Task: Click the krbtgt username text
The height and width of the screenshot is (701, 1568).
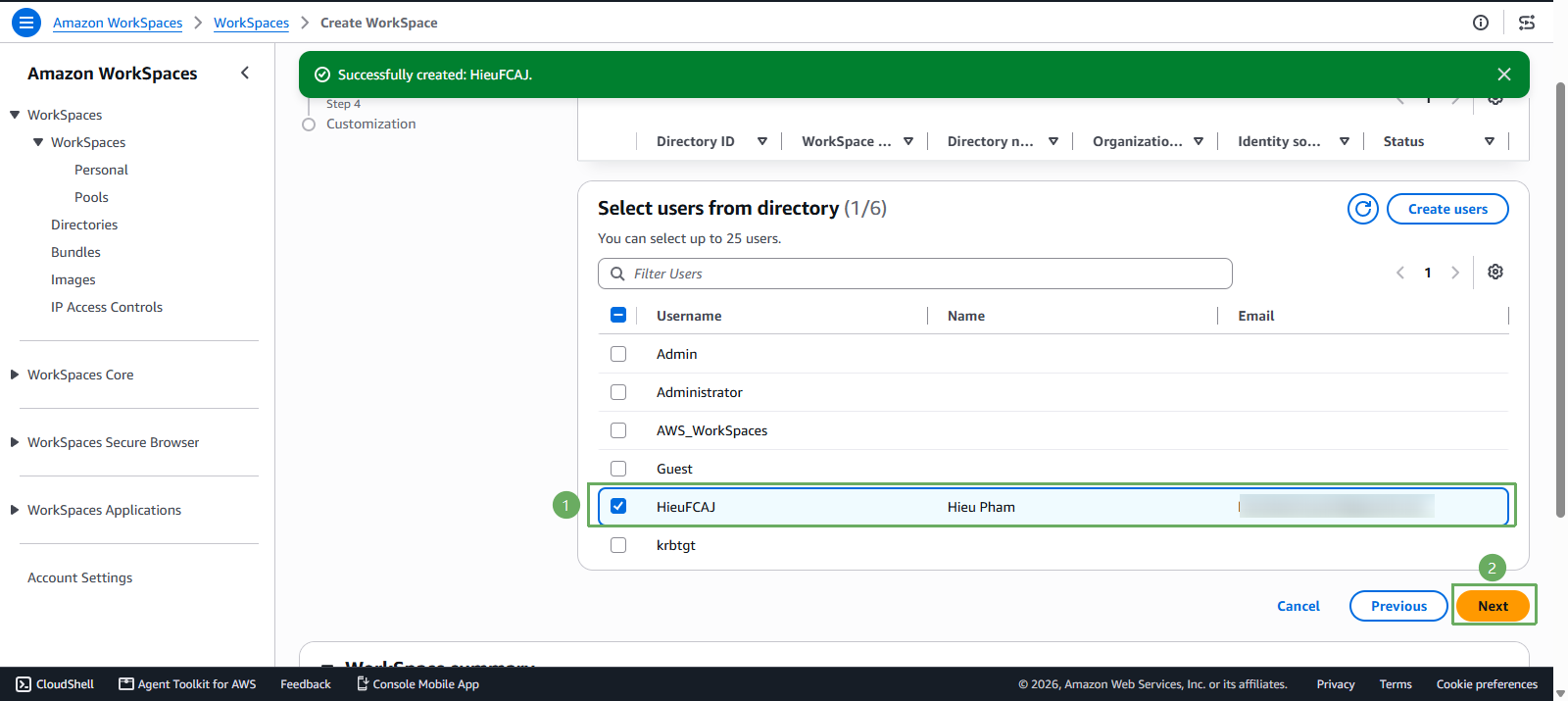Action: [676, 545]
